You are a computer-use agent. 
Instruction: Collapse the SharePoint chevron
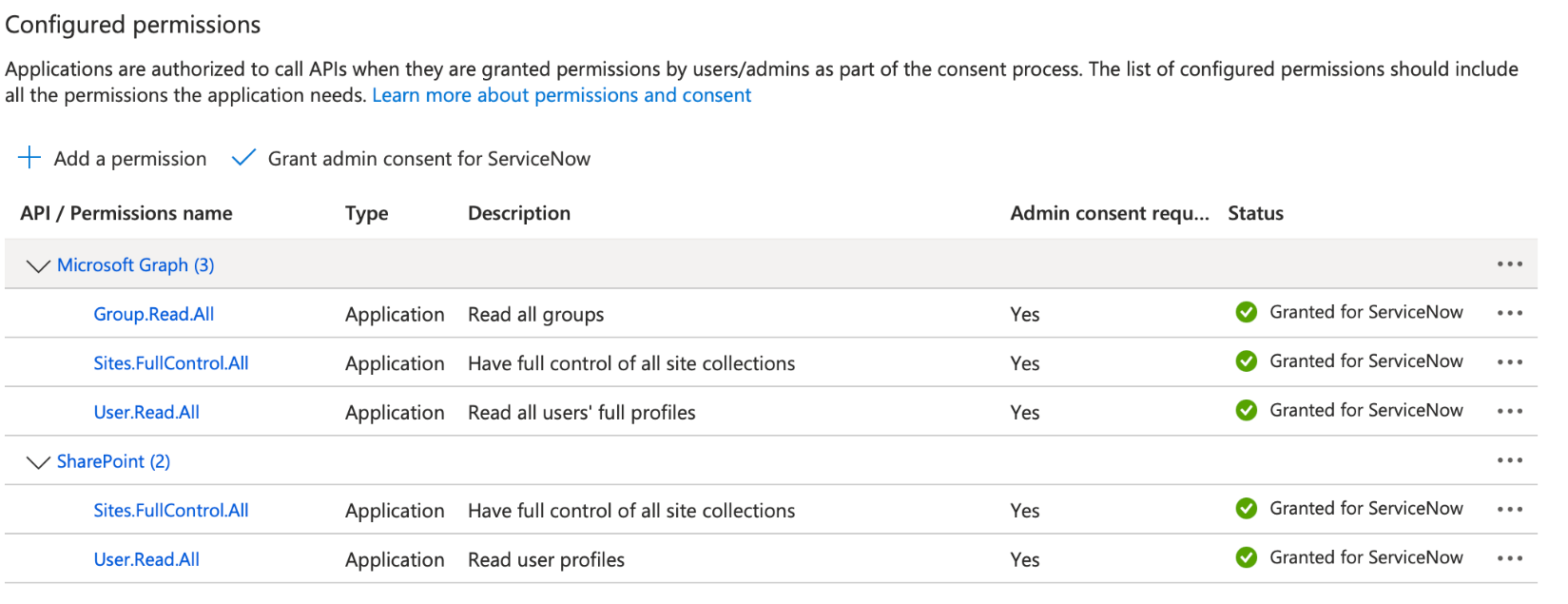[38, 462]
